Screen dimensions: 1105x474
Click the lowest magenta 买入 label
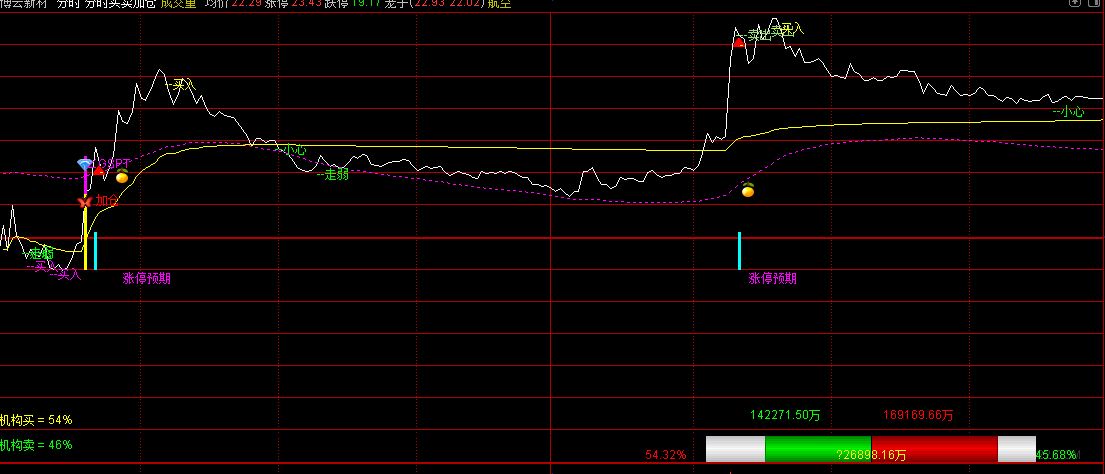66,275
